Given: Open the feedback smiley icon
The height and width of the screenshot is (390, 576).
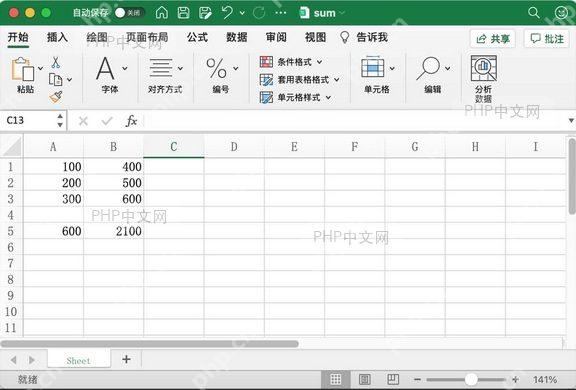Looking at the screenshot, I should (x=561, y=13).
